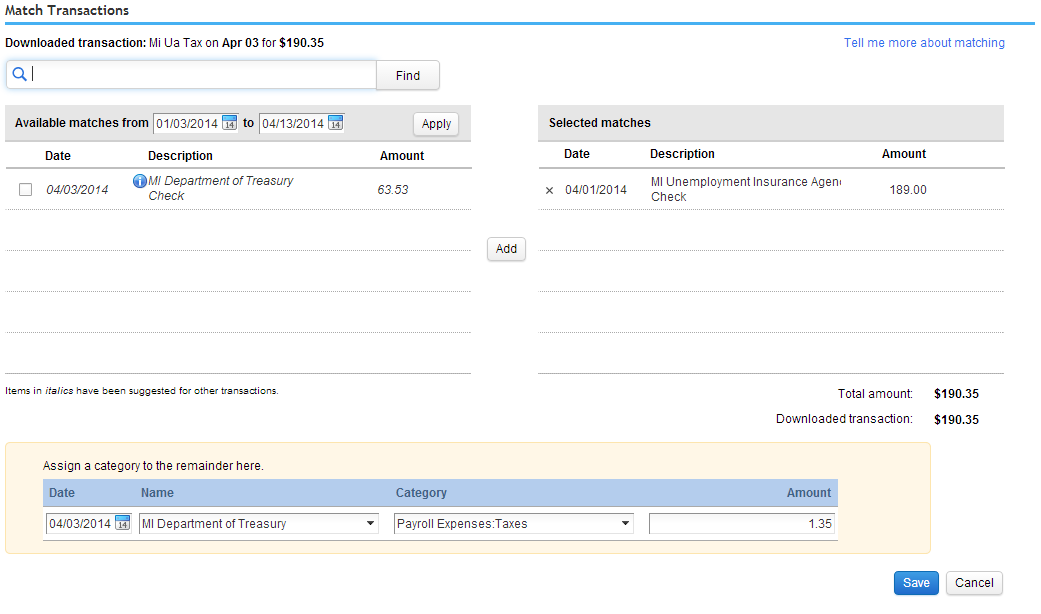Open 'Tell me more about matching' link
The image size is (1041, 614).
[924, 43]
